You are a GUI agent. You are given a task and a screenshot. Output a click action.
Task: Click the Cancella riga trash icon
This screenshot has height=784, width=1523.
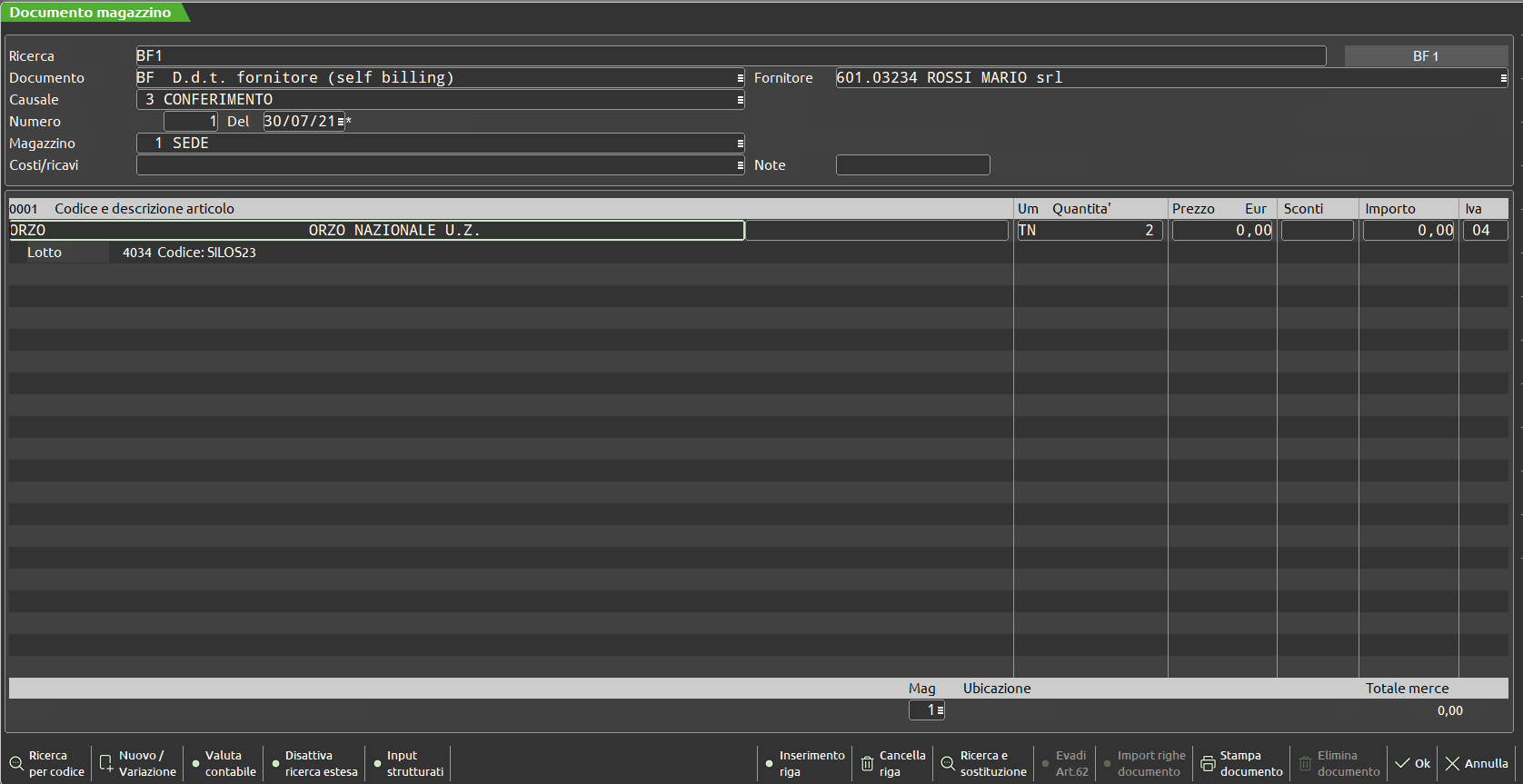867,764
